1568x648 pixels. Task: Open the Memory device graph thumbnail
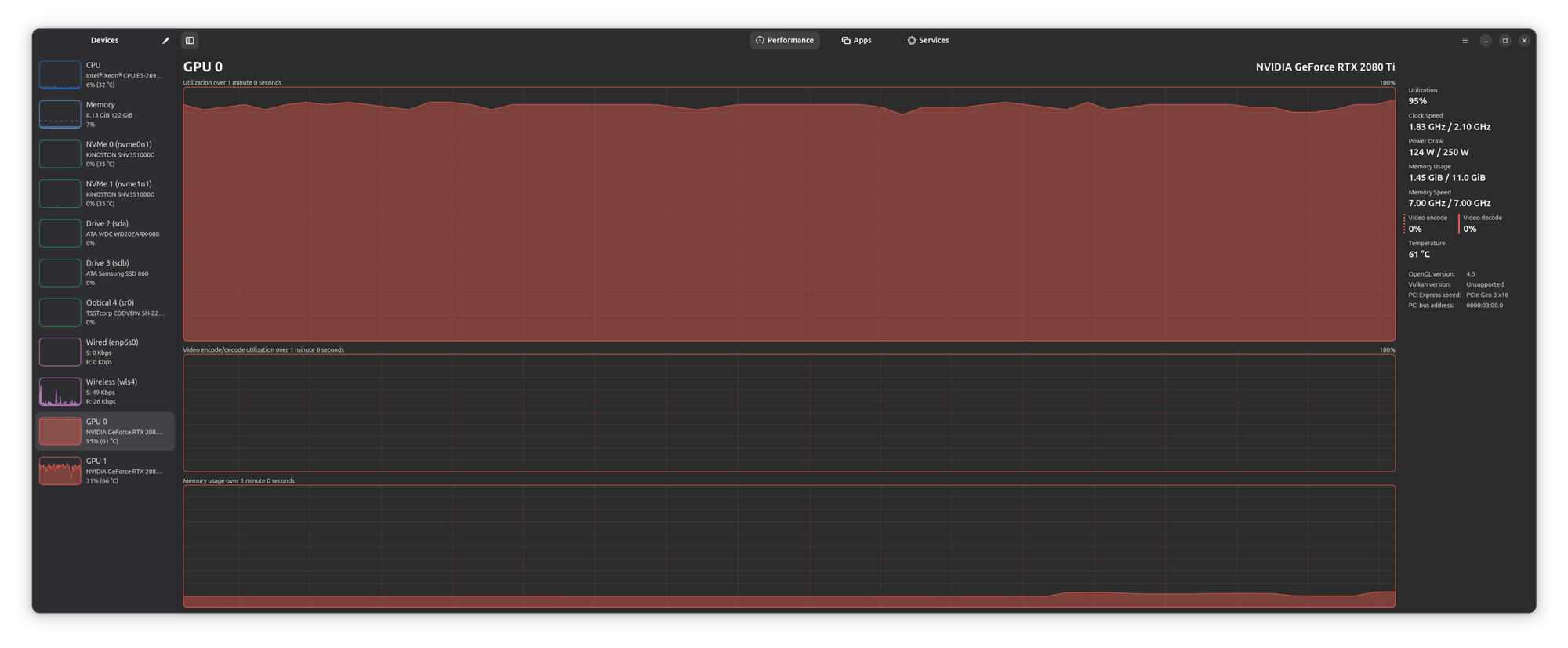tap(60, 114)
